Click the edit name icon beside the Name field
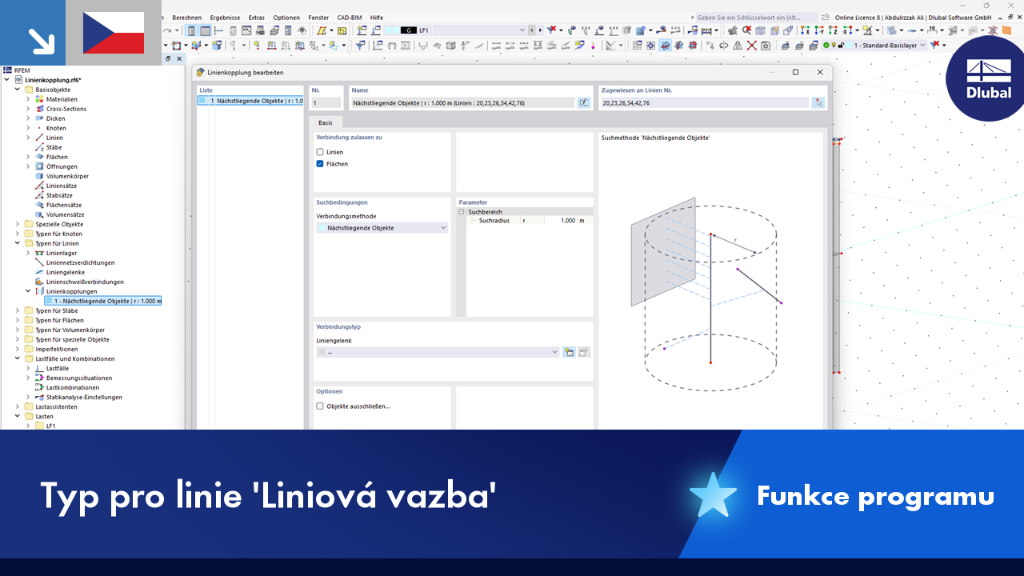The width and height of the screenshot is (1024, 576). click(x=584, y=103)
